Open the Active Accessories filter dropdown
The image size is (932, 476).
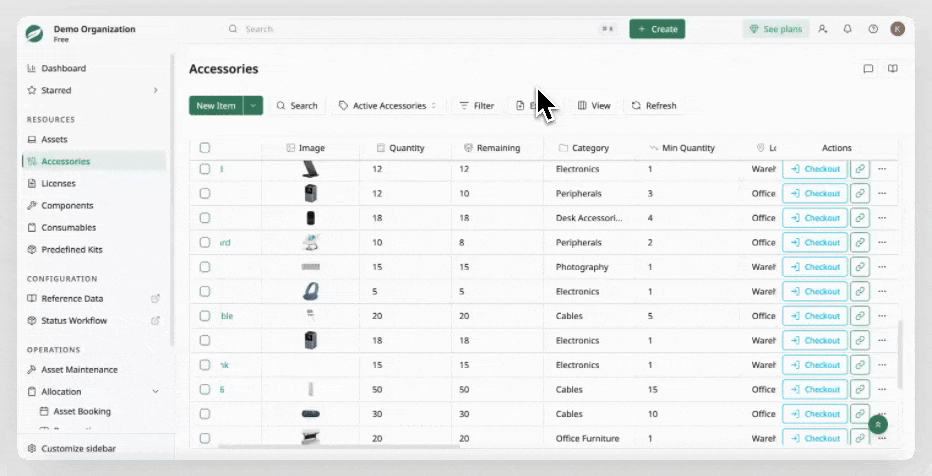388,105
